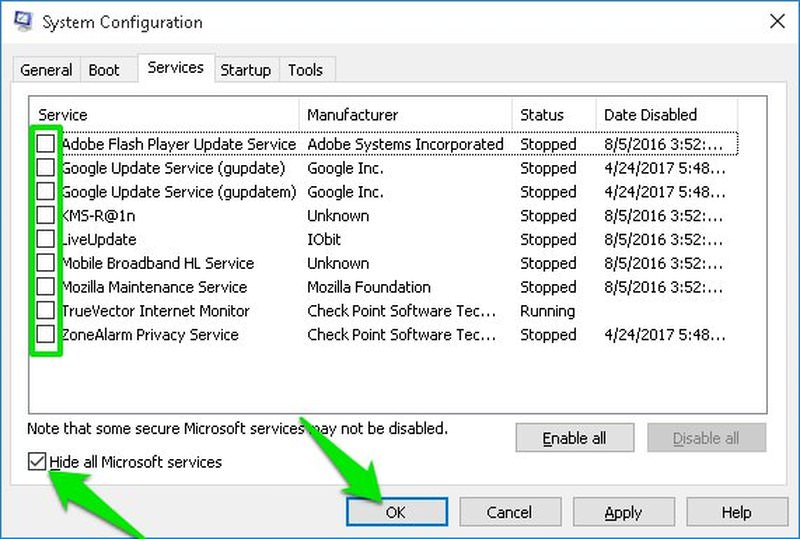Sort by the Manufacturer column header

406,115
